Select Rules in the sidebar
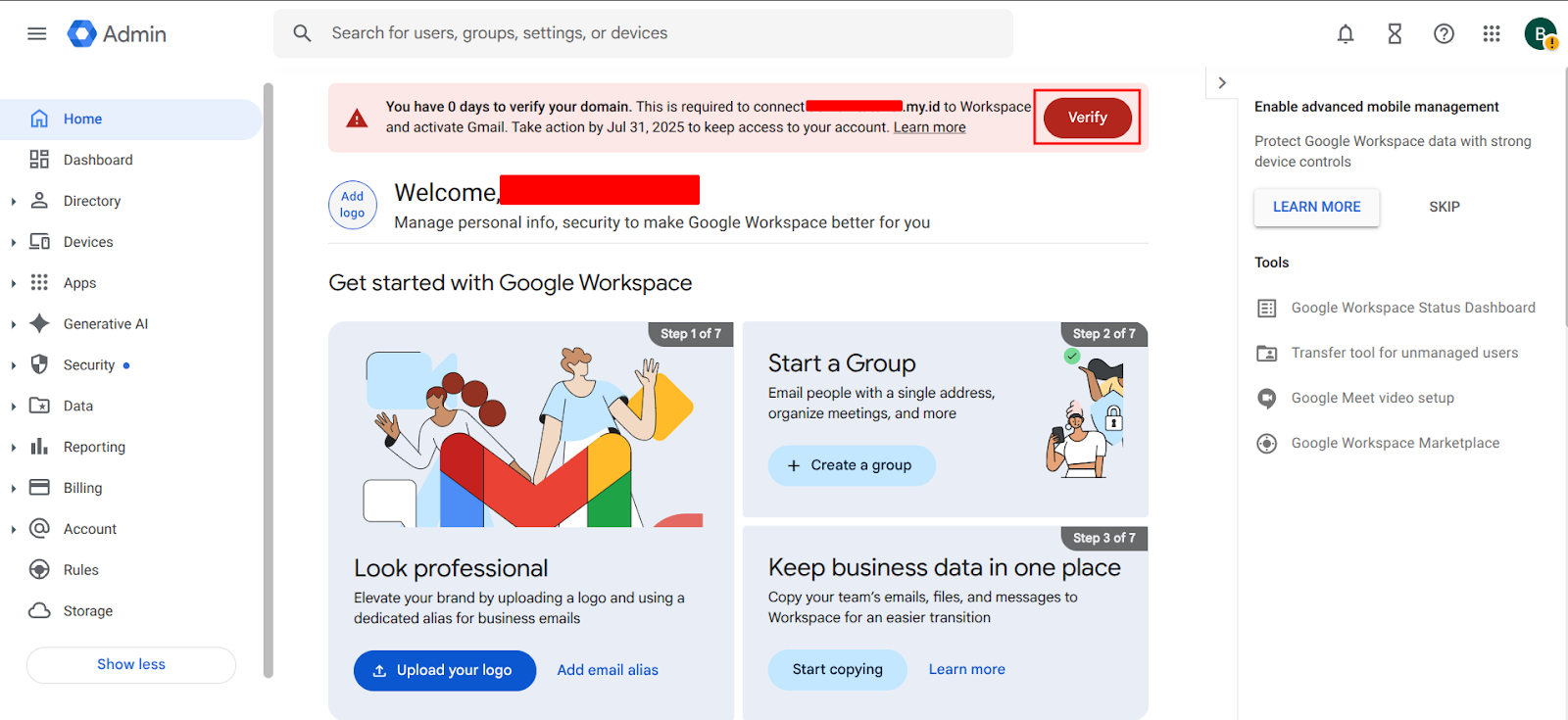This screenshot has height=720, width=1568. [81, 570]
